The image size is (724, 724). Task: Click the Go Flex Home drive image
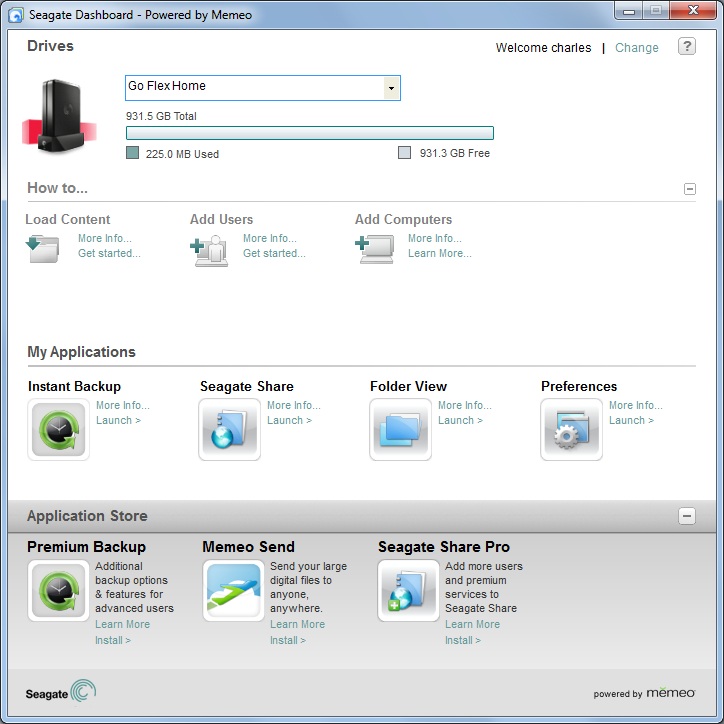(60, 116)
